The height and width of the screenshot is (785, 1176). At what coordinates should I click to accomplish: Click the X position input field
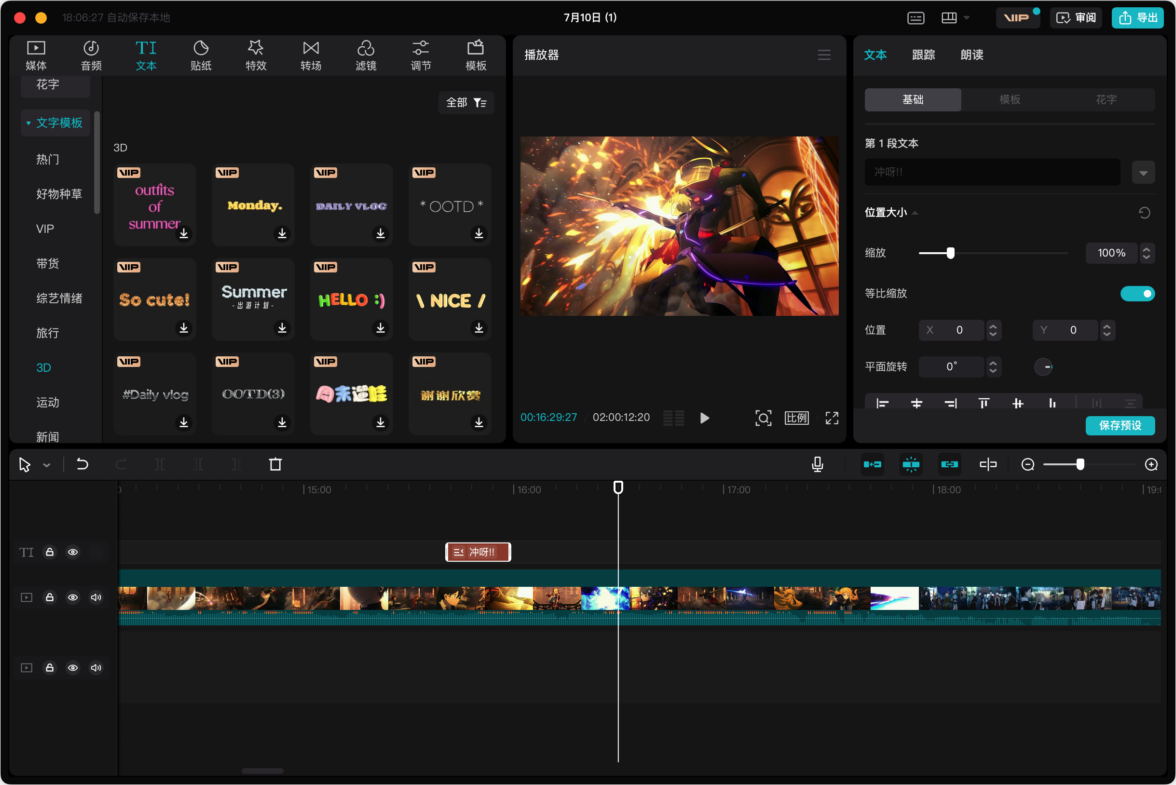952,330
